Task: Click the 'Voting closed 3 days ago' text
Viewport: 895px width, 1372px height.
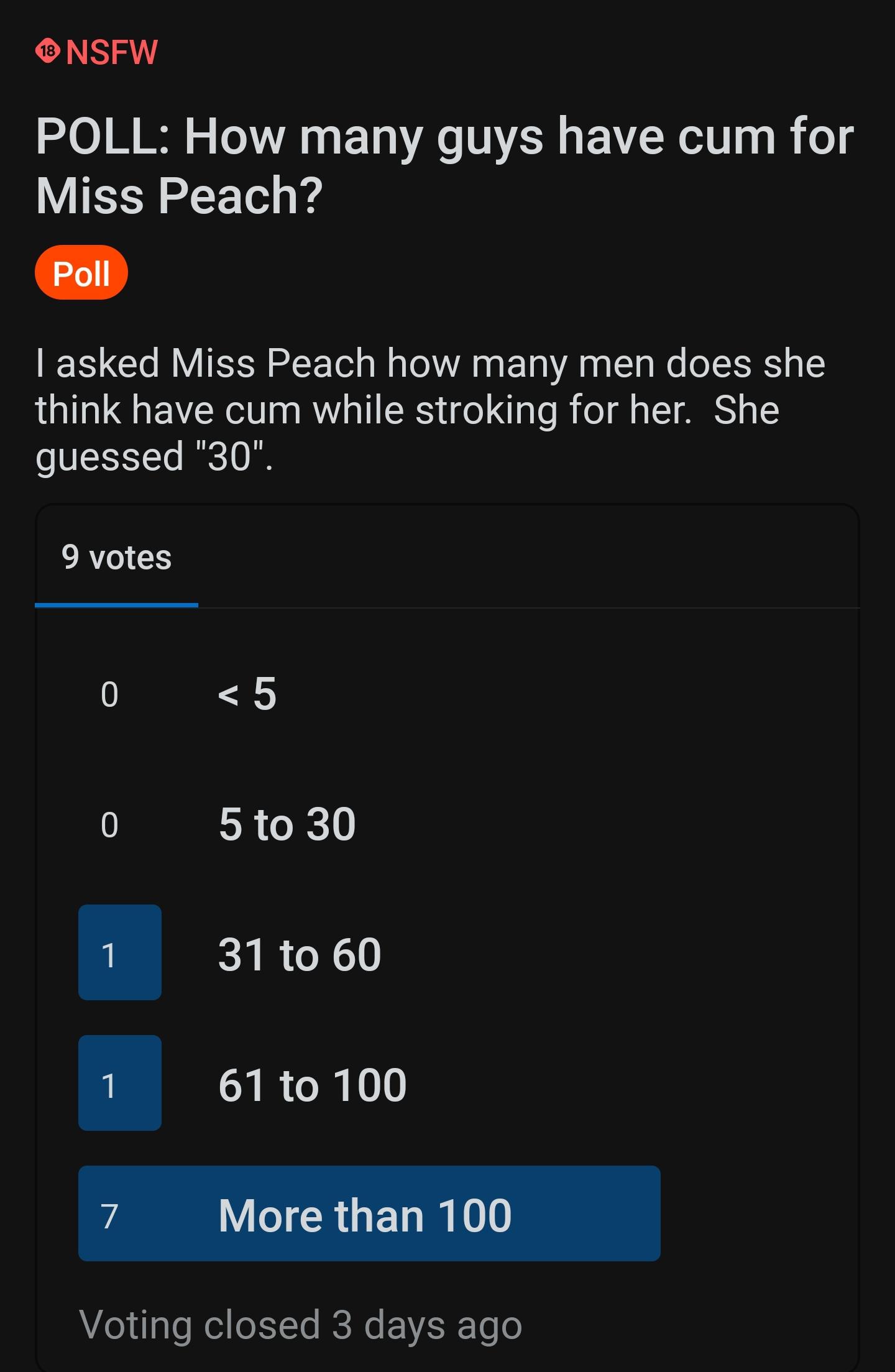Action: [x=301, y=1326]
